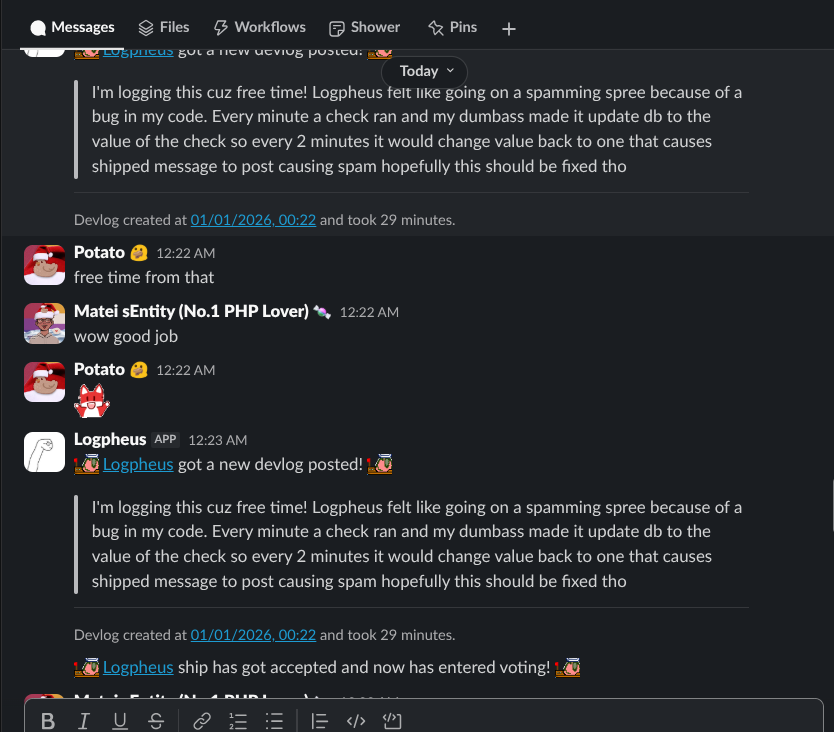This screenshot has width=834, height=732.
Task: Open Matei sEntity's profile picture
Action: (45, 323)
